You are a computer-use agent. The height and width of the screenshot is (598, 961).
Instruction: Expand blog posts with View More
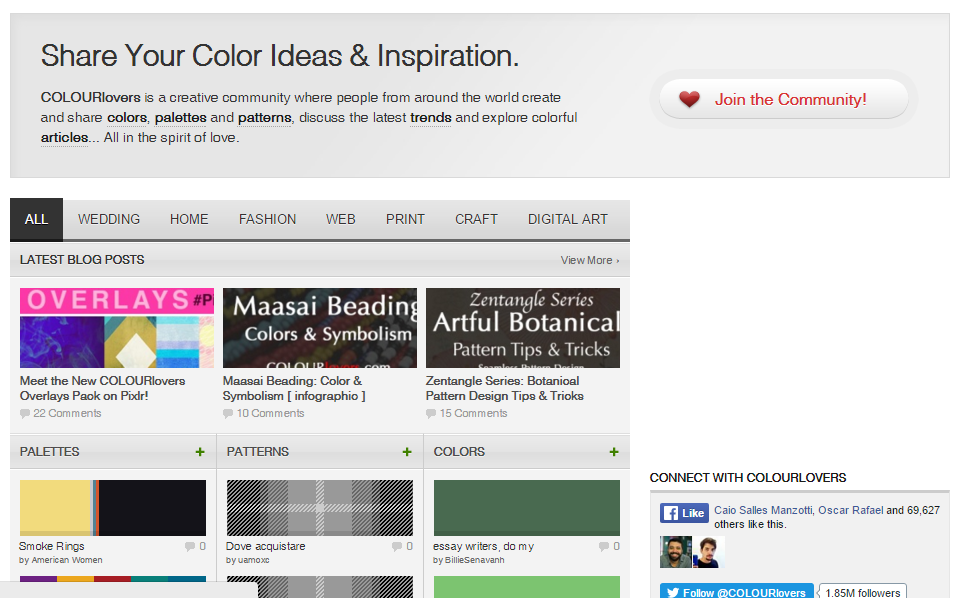pyautogui.click(x=589, y=260)
